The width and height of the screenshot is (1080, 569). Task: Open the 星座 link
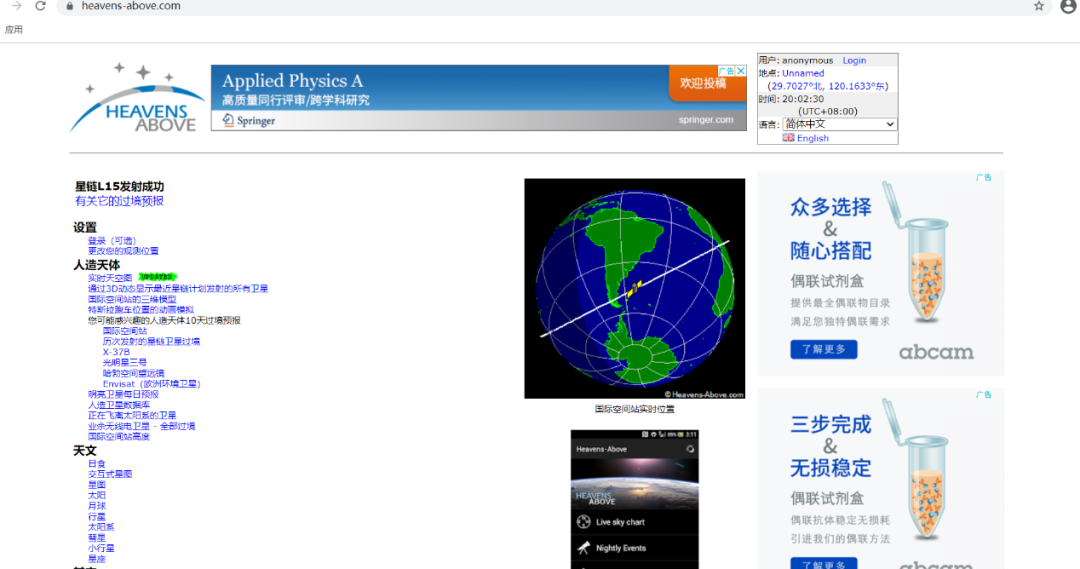(96, 559)
